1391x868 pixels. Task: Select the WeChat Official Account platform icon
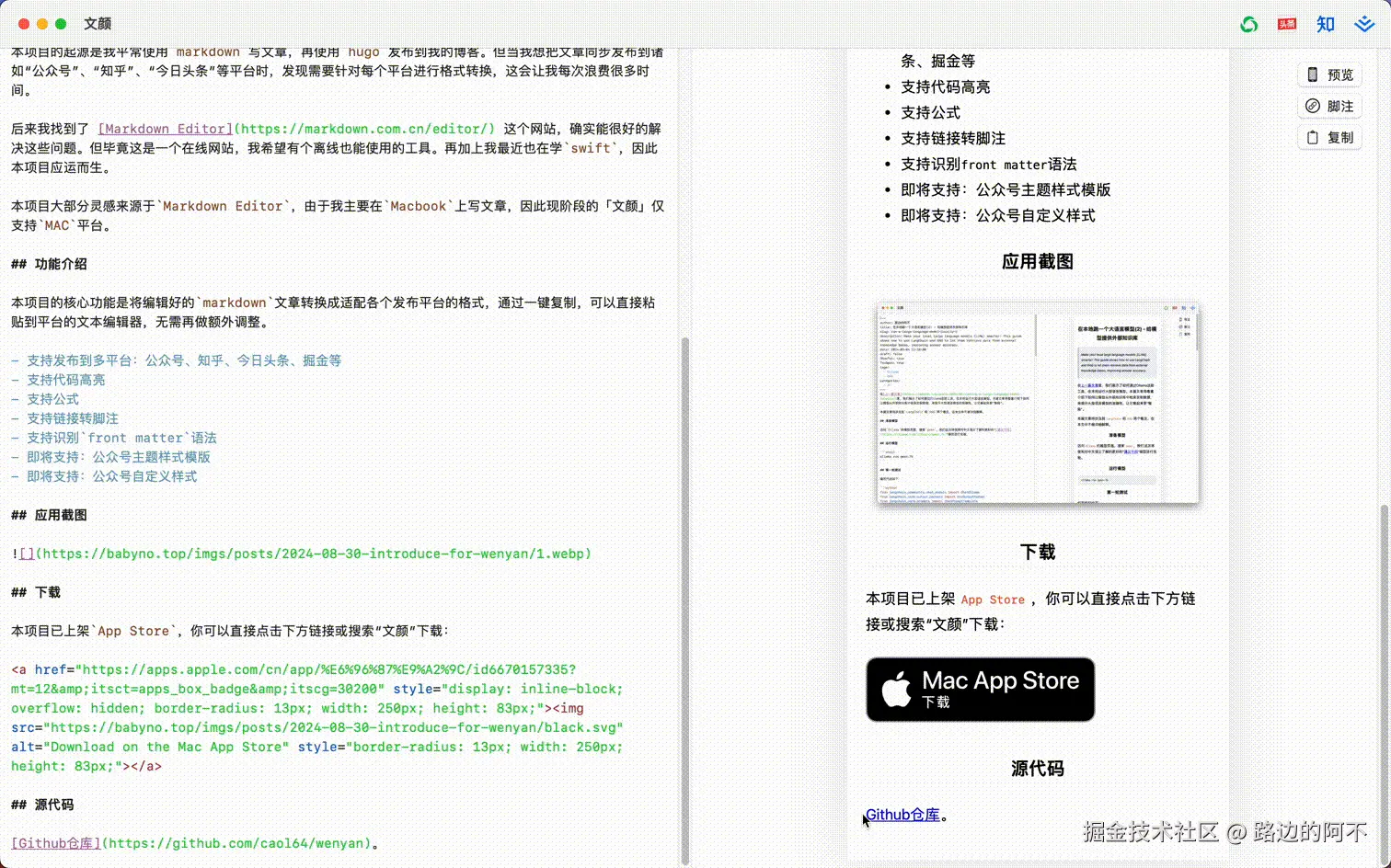(x=1248, y=24)
